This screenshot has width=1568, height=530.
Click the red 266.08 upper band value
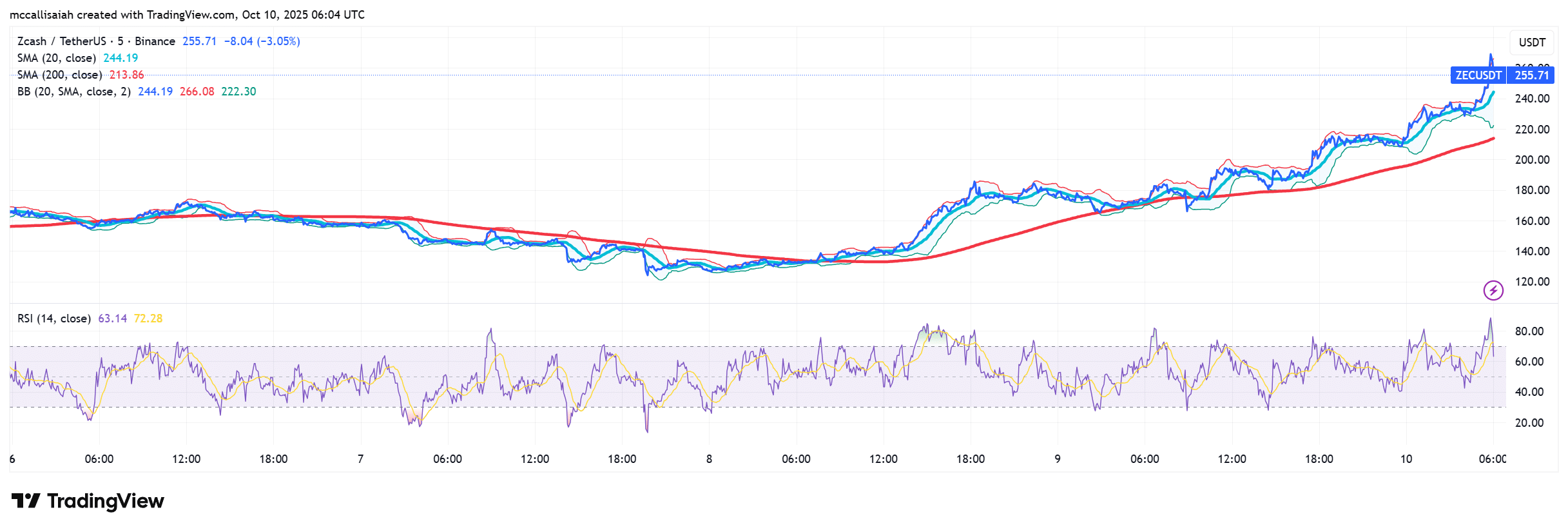[197, 92]
